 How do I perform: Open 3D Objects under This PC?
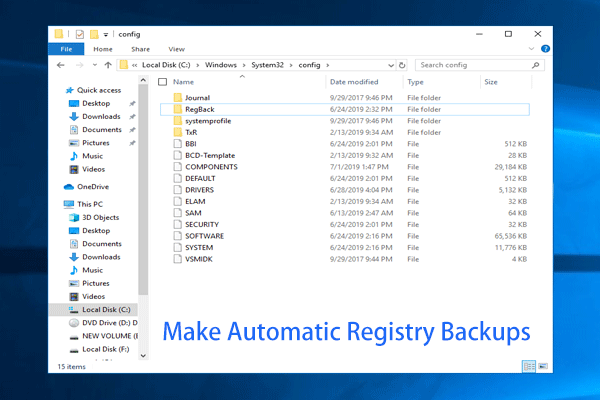(x=101, y=217)
